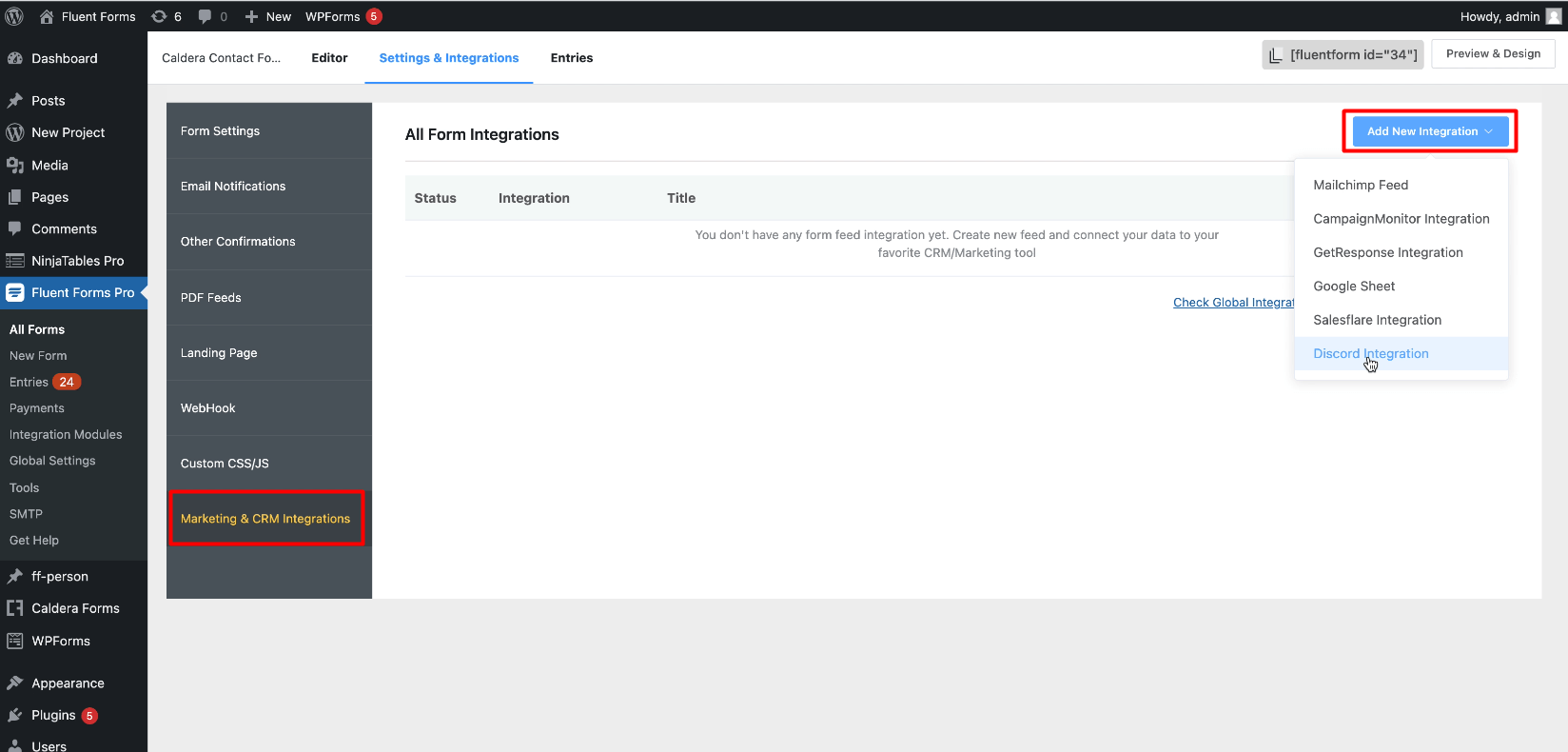Select Discord Integration from the dropdown

pos(1370,353)
